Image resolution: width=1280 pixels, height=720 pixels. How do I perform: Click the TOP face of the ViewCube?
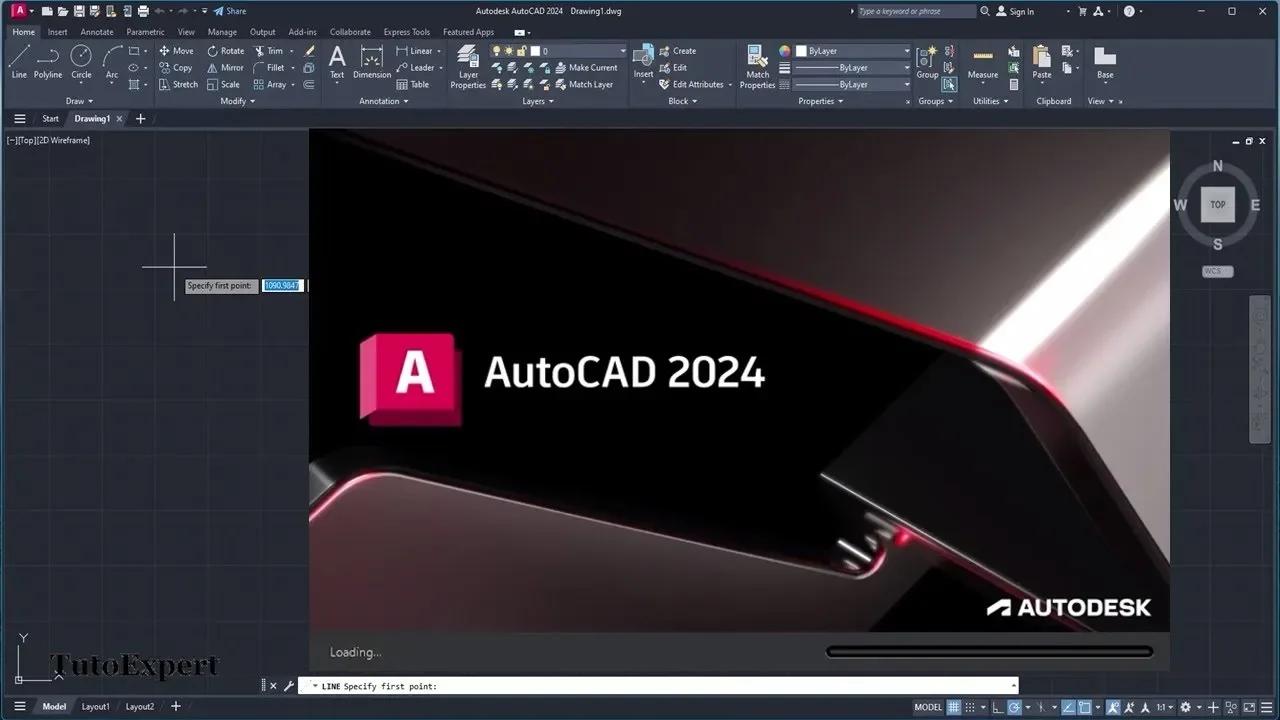coord(1218,205)
